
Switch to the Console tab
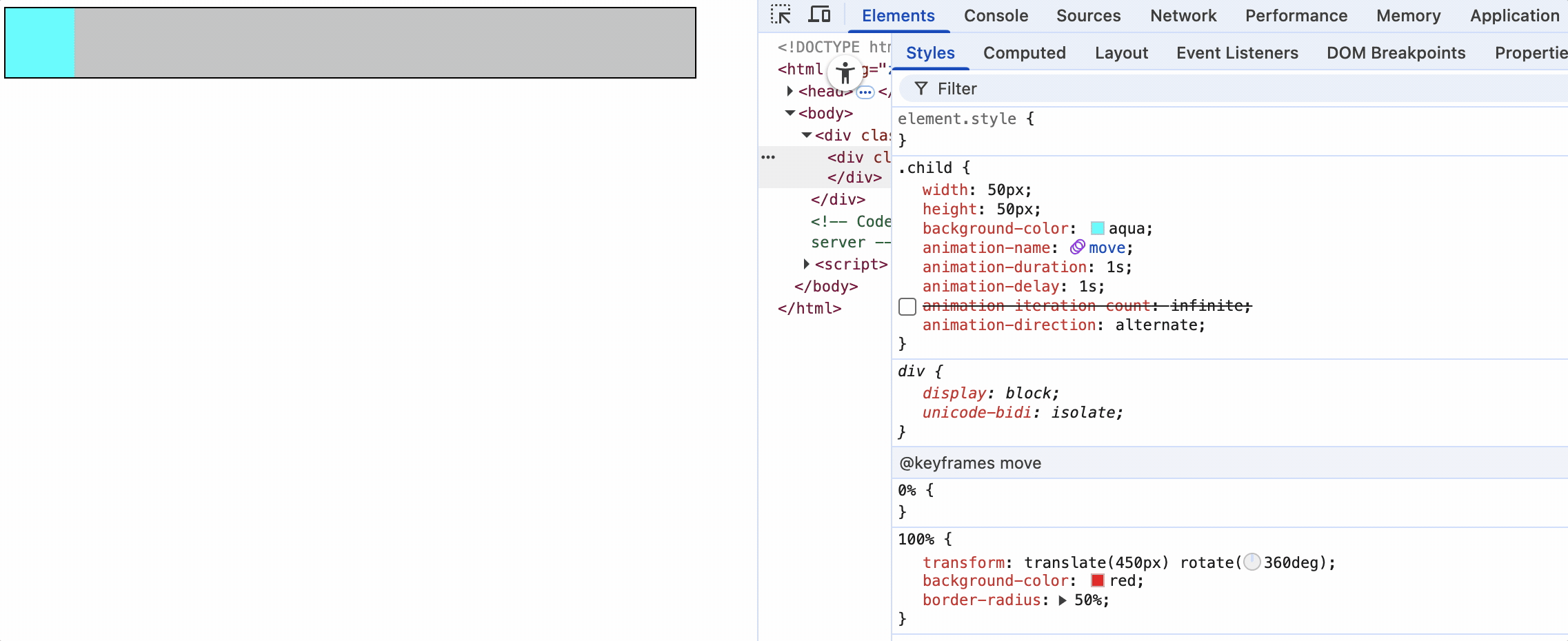pyautogui.click(x=996, y=16)
